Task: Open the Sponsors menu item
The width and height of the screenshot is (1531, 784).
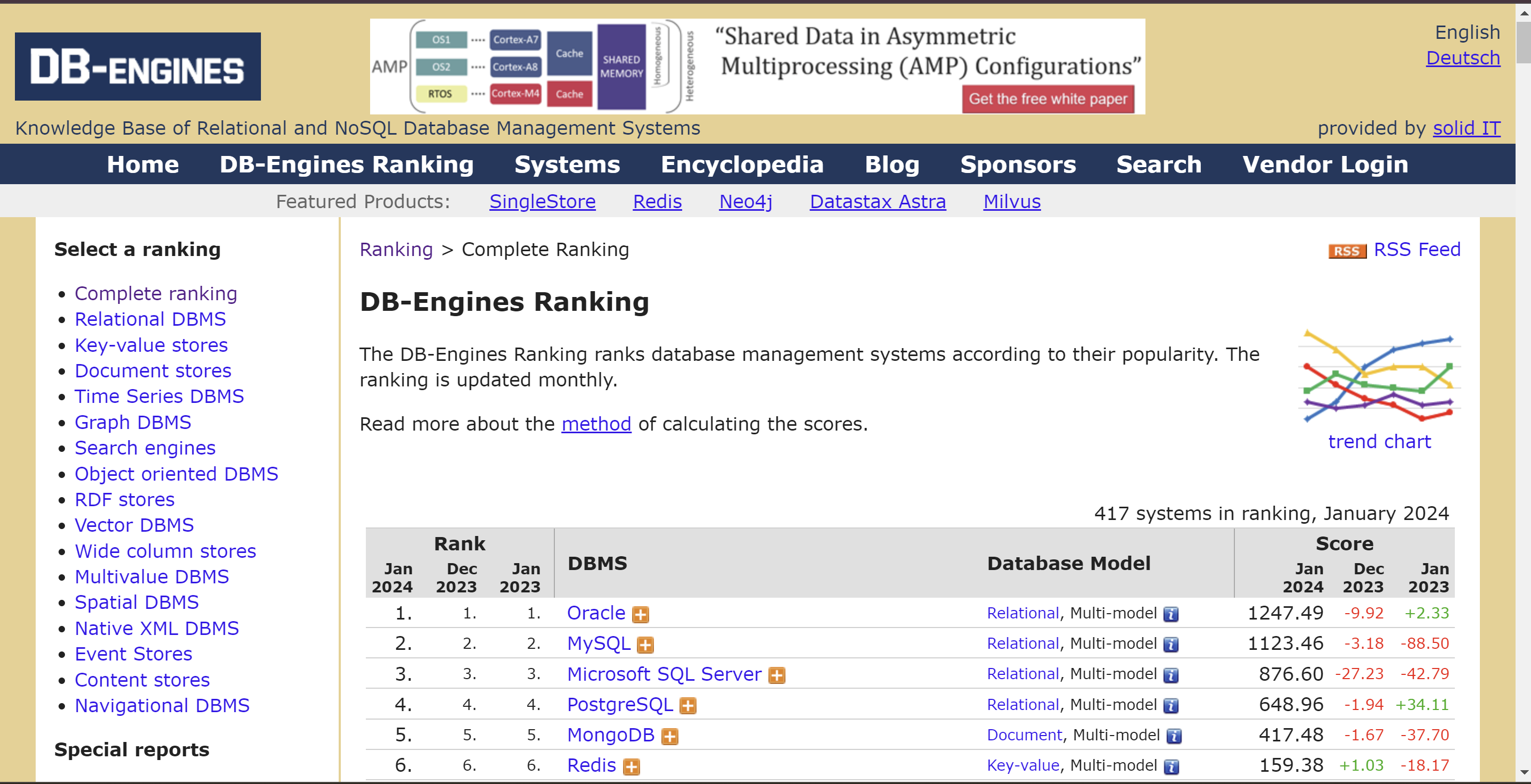Action: click(1018, 164)
